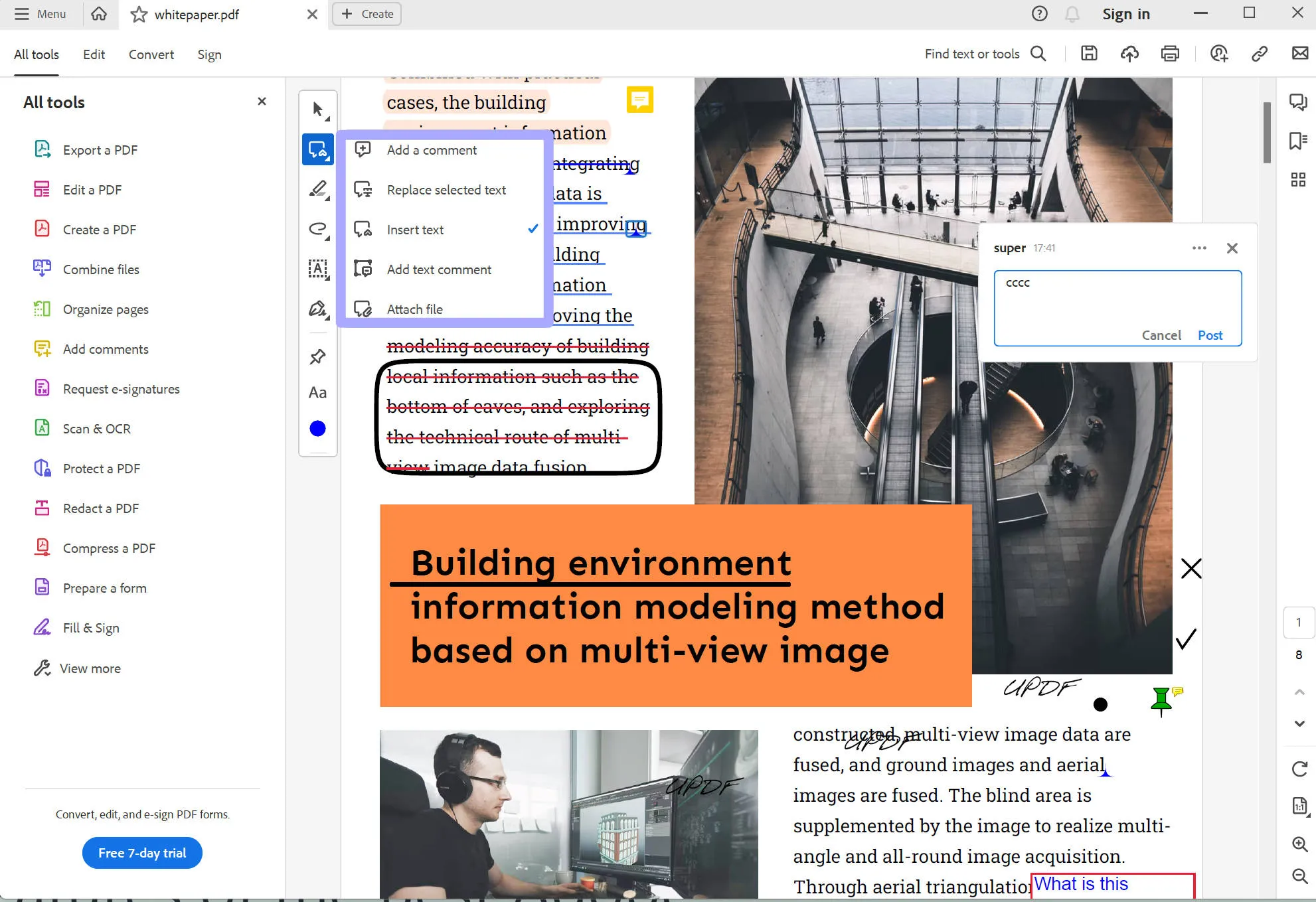1316x902 pixels.
Task: Switch to the All tools tab
Action: 37,54
